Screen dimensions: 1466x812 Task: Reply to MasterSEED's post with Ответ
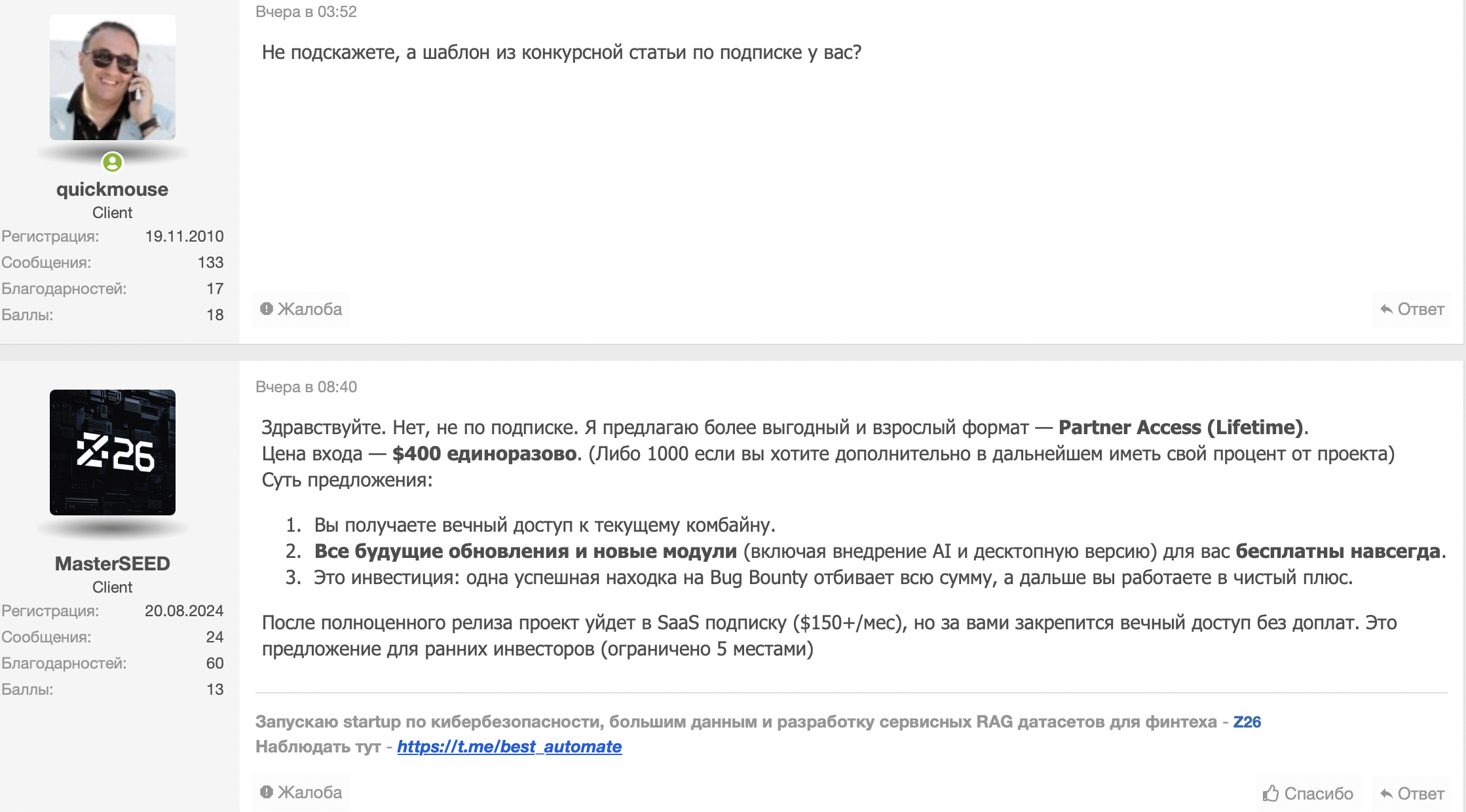tap(1412, 794)
